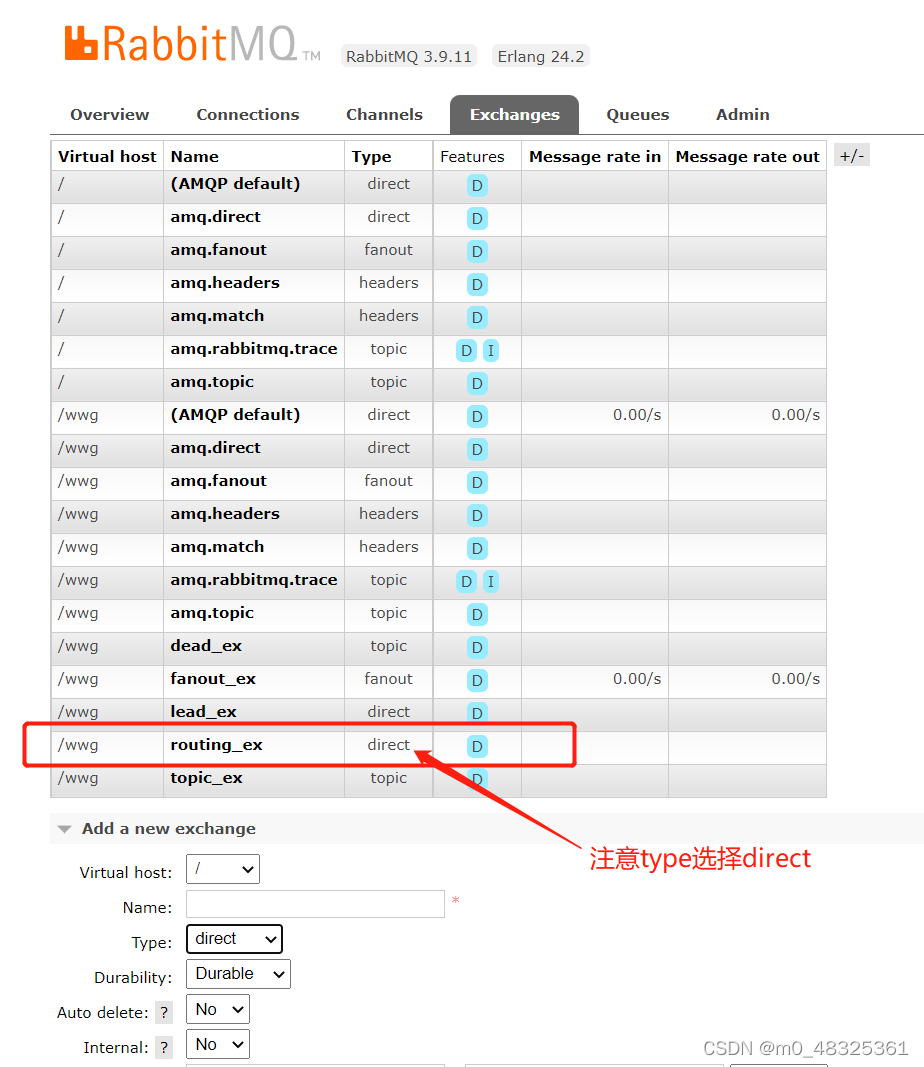Click the D badge on lead_ex row
This screenshot has width=924, height=1067.
coord(477,713)
